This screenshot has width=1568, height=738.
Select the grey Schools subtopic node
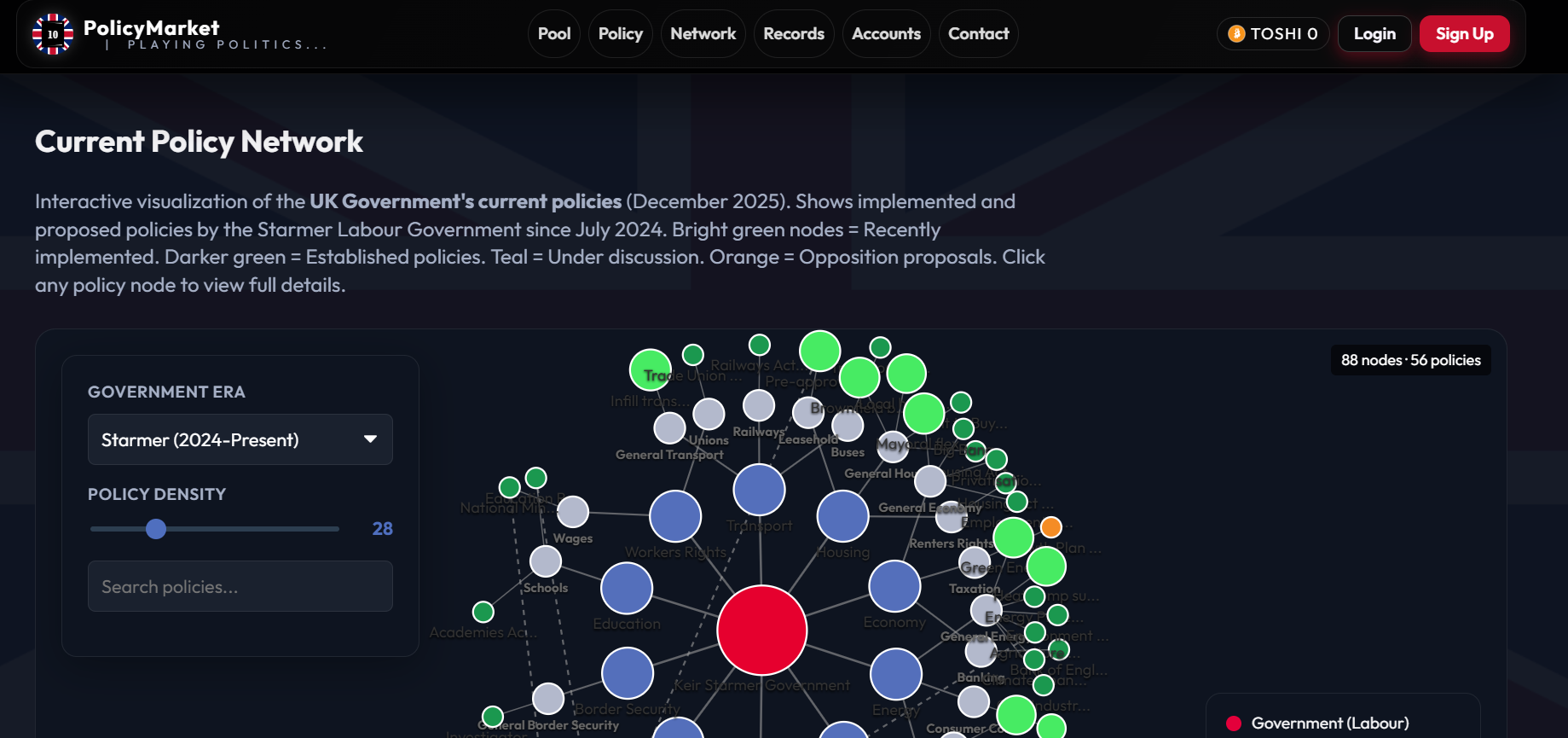(546, 561)
